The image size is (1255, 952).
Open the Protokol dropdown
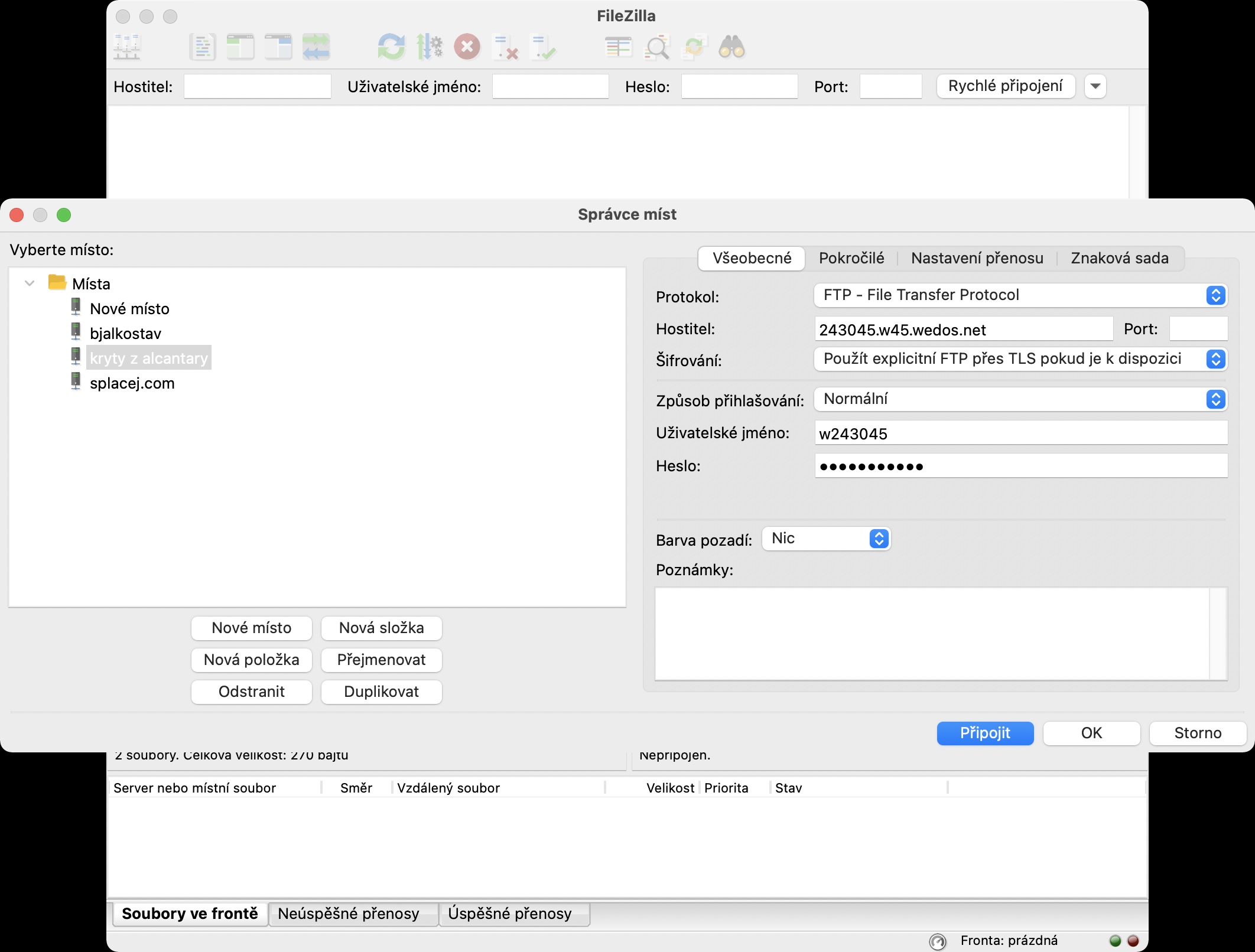pos(1020,295)
